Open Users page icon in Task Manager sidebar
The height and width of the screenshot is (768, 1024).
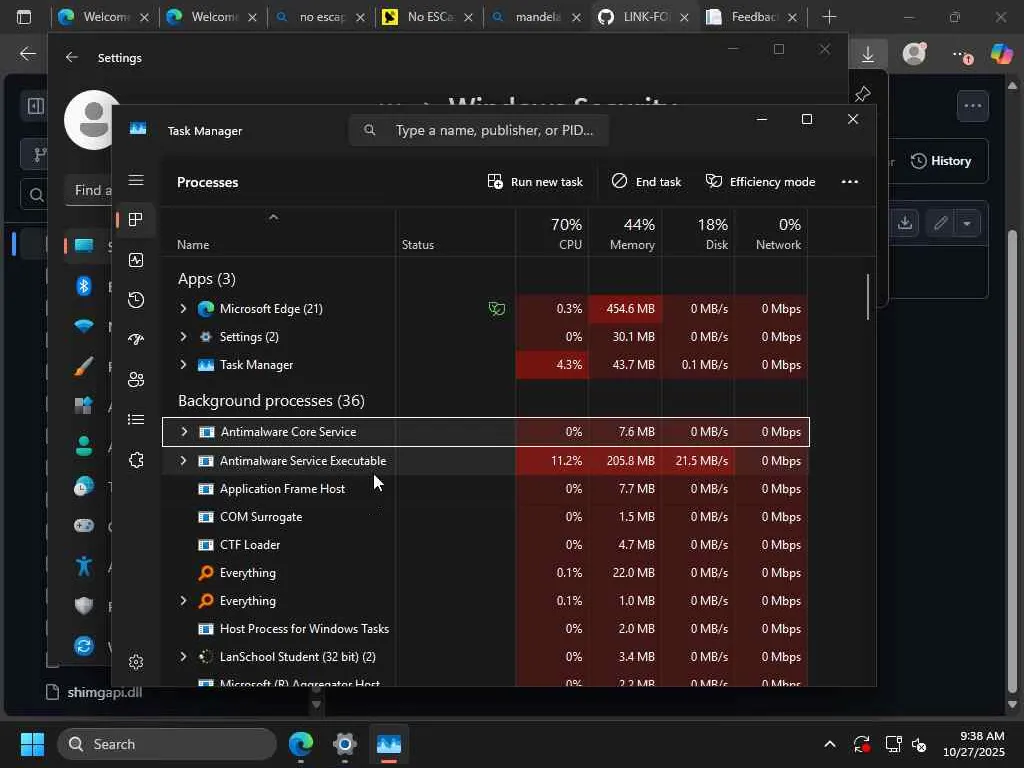(x=136, y=379)
